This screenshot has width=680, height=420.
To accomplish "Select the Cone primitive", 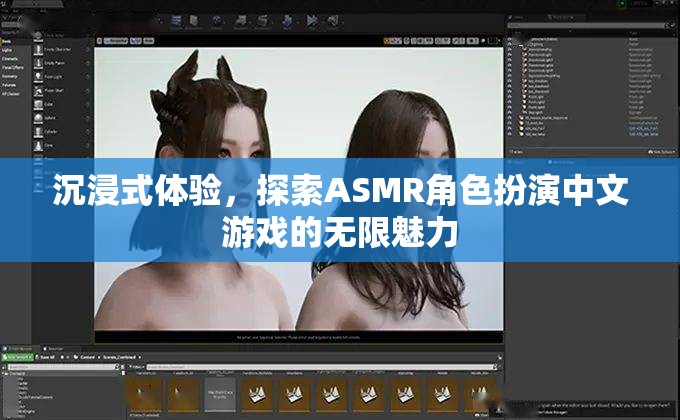I will pos(61,145).
